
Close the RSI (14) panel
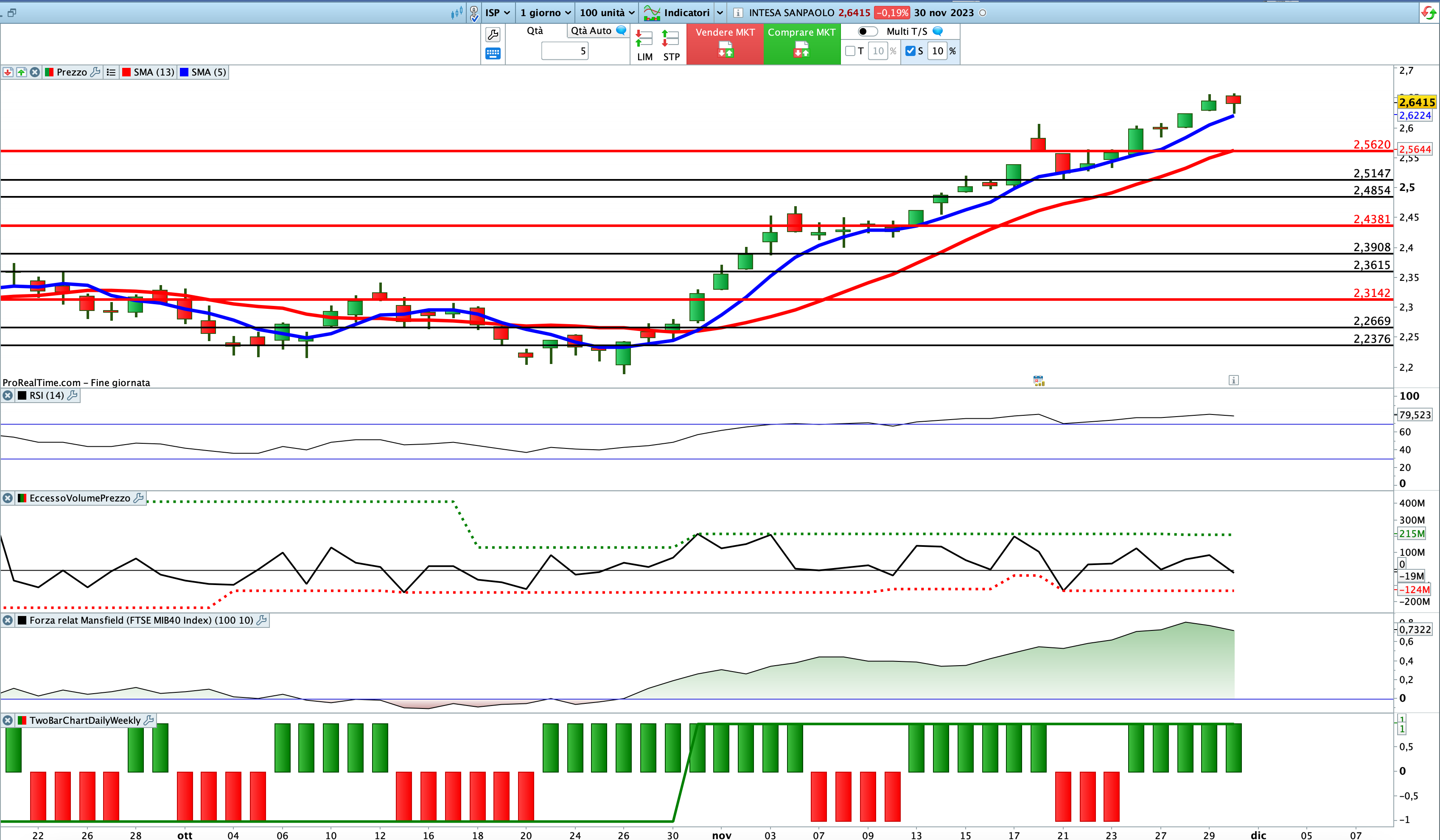coord(8,395)
